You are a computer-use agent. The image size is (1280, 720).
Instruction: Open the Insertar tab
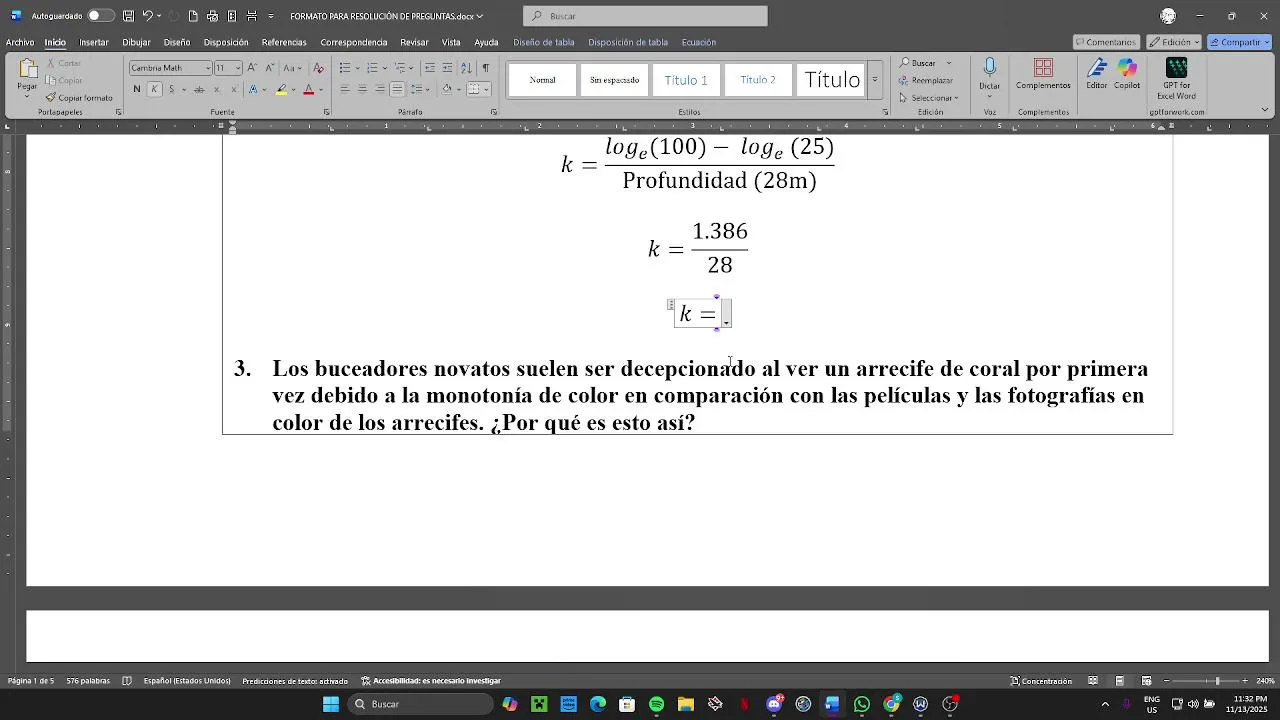(94, 42)
